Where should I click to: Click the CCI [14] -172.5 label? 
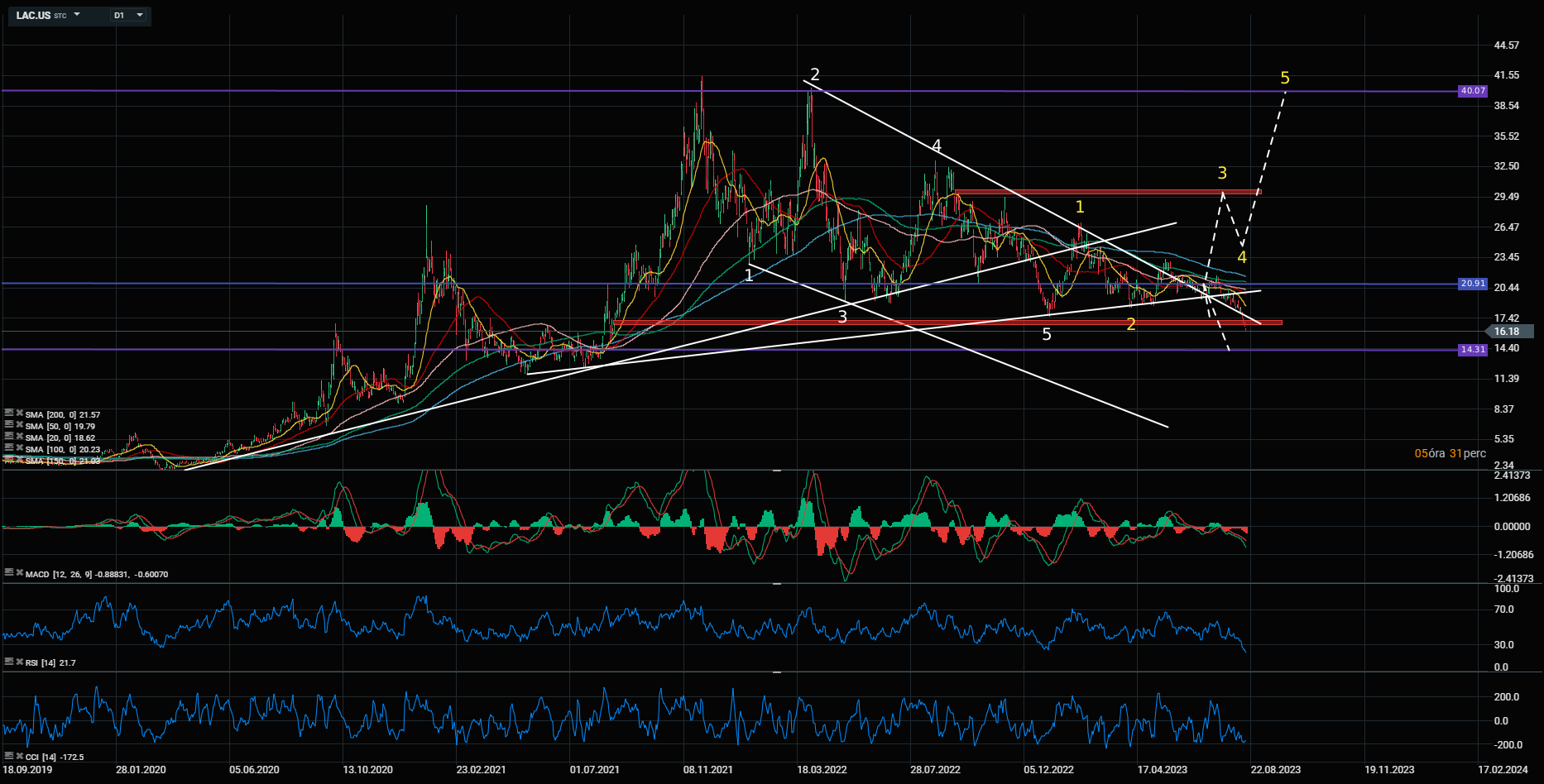click(x=55, y=757)
